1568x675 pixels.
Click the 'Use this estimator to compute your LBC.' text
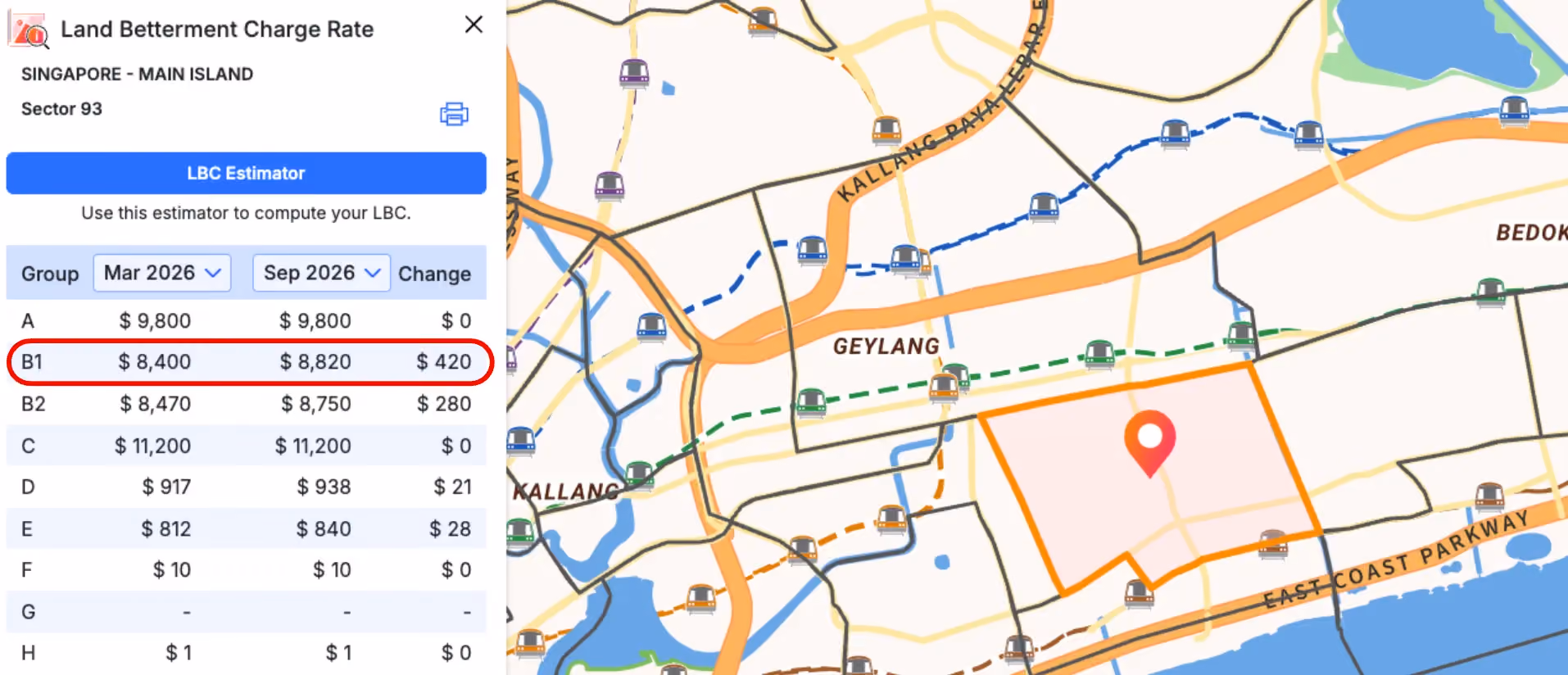click(246, 213)
